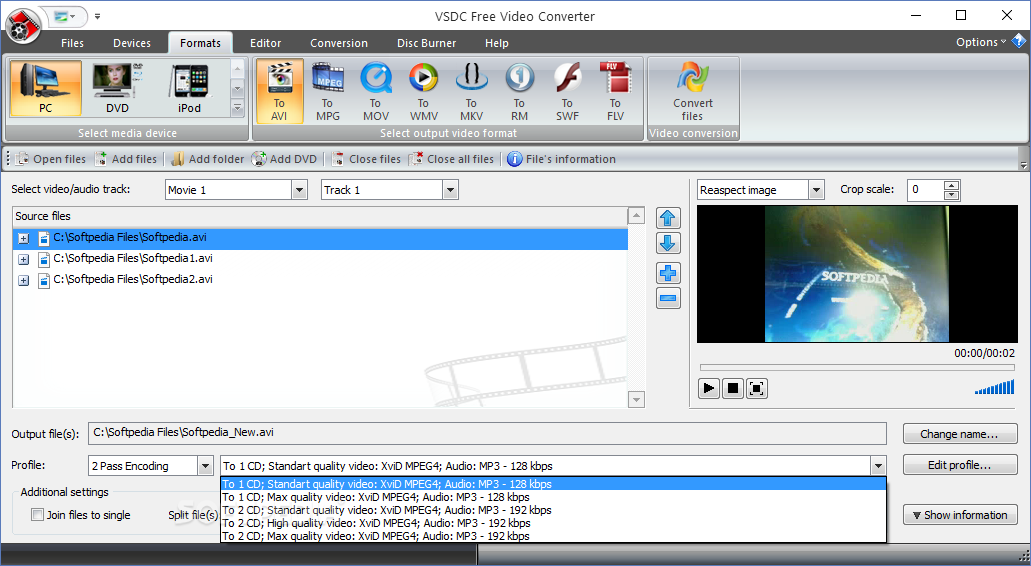Select To 2 CD Max quality profile
1031x566 pixels.
[x=553, y=536]
